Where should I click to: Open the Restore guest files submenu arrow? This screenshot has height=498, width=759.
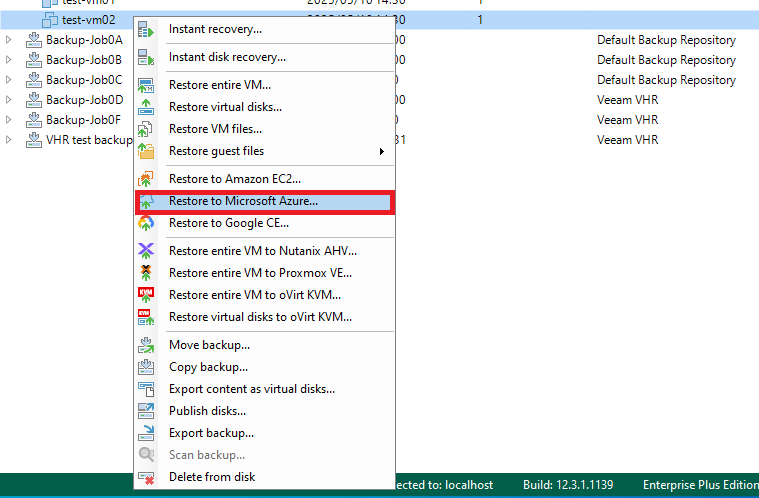[382, 151]
